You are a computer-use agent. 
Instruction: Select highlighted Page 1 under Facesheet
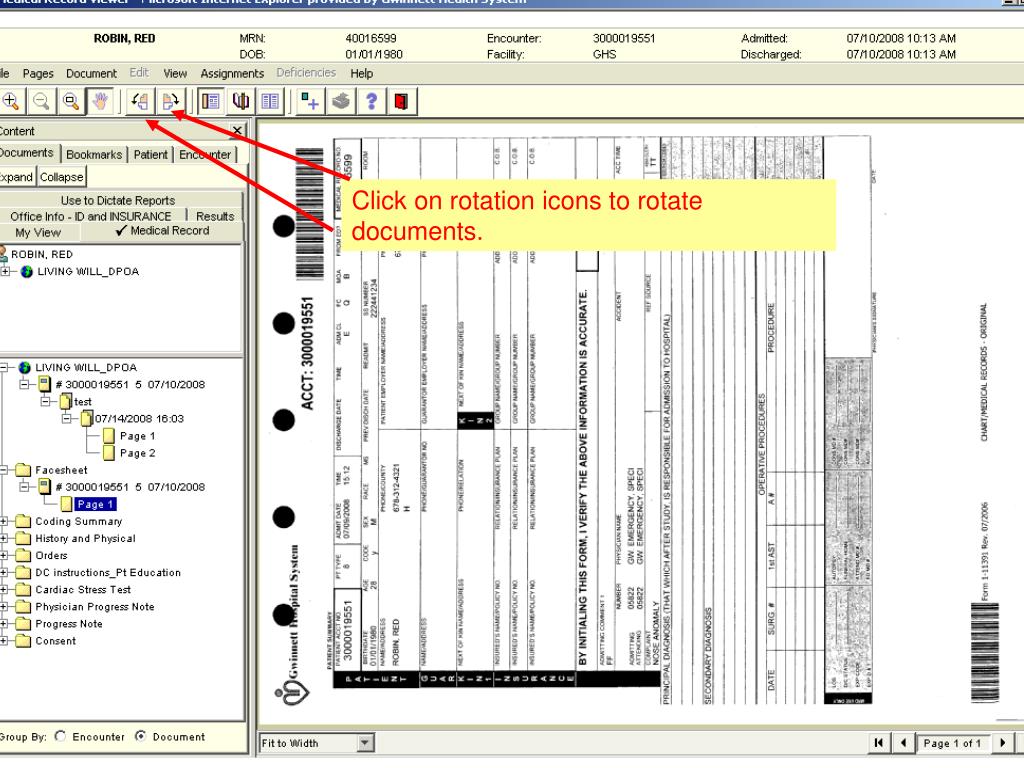coord(96,504)
